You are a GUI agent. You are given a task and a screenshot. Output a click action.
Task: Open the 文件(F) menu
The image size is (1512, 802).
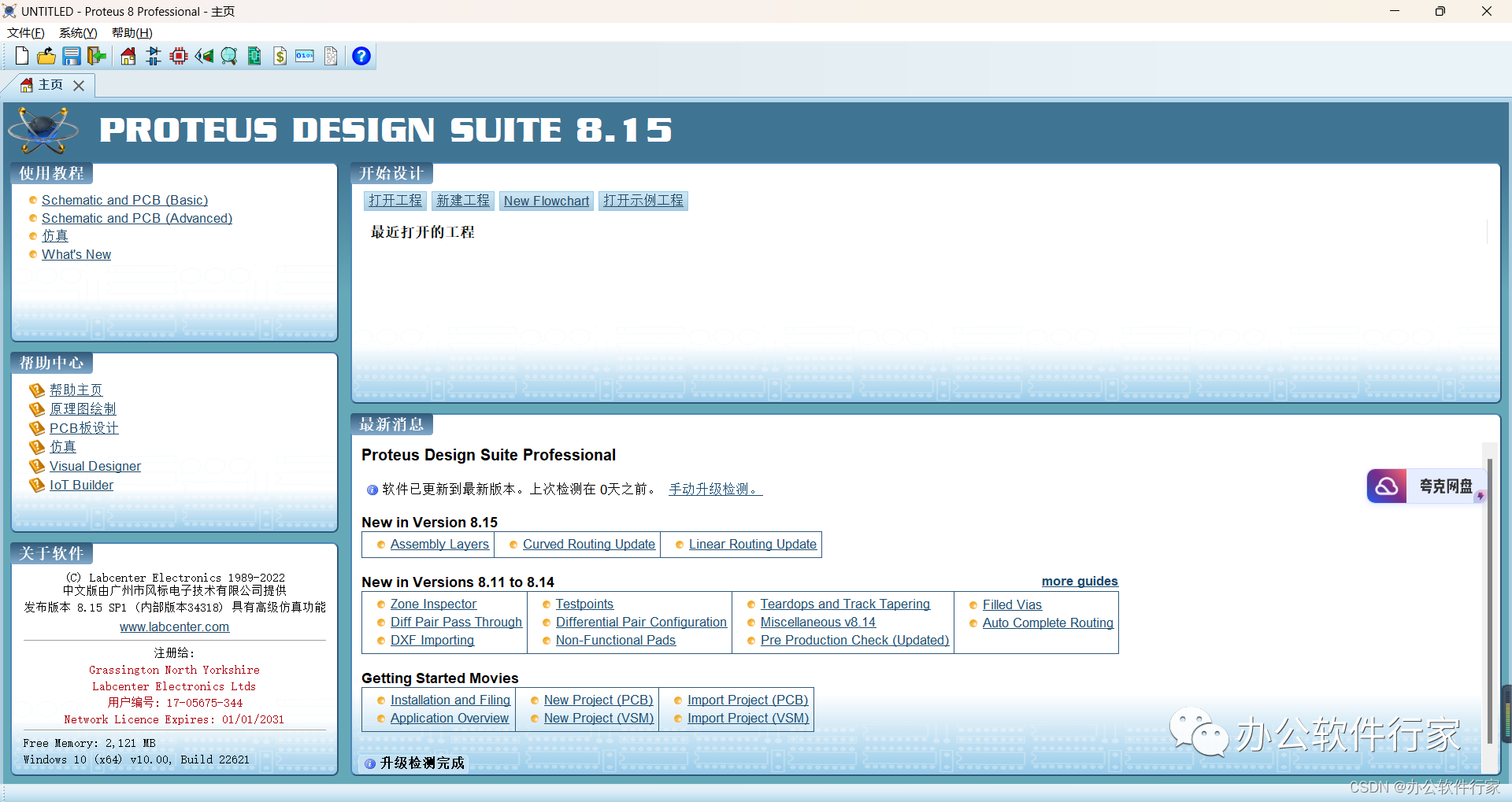click(26, 33)
